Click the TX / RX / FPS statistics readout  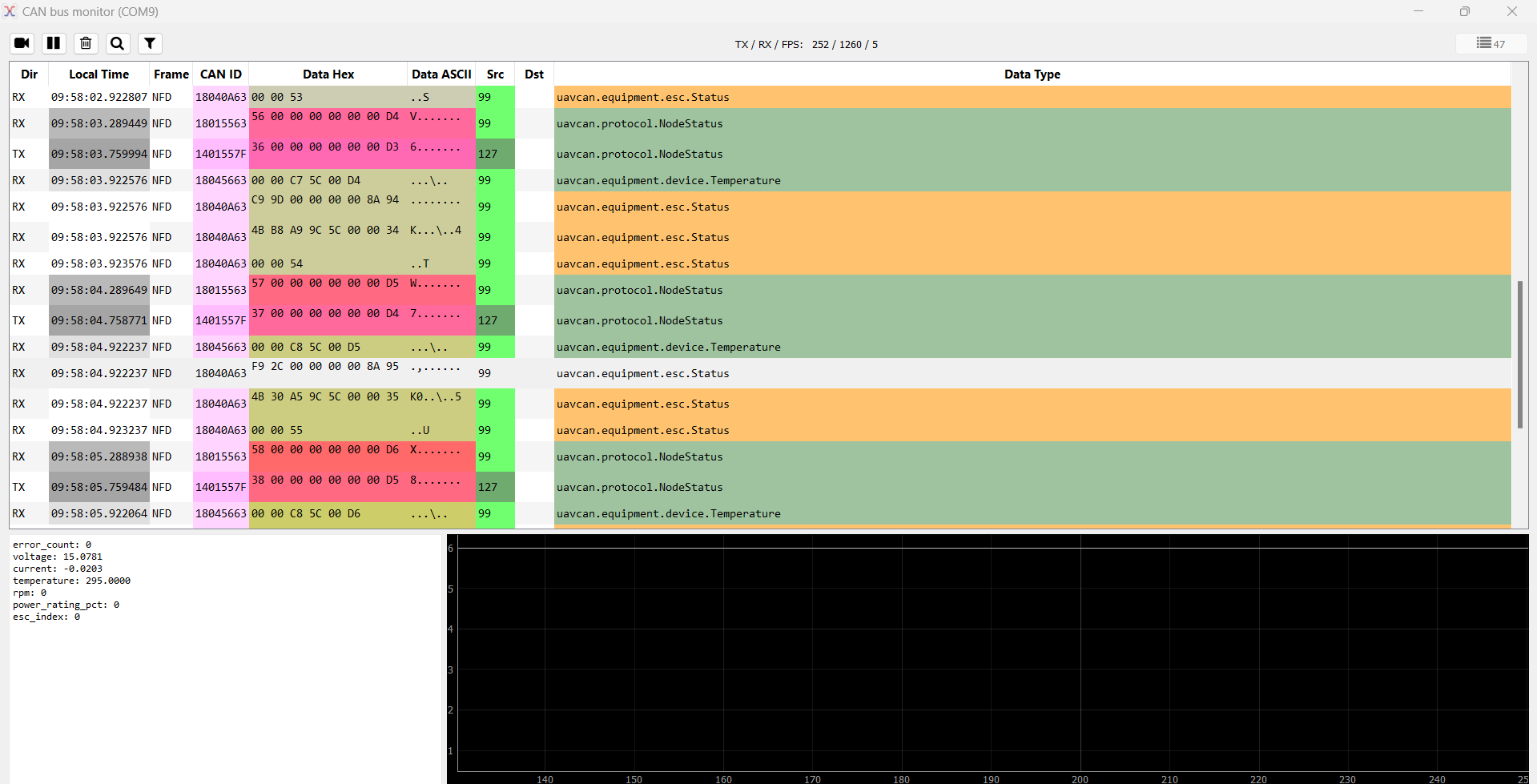click(807, 44)
